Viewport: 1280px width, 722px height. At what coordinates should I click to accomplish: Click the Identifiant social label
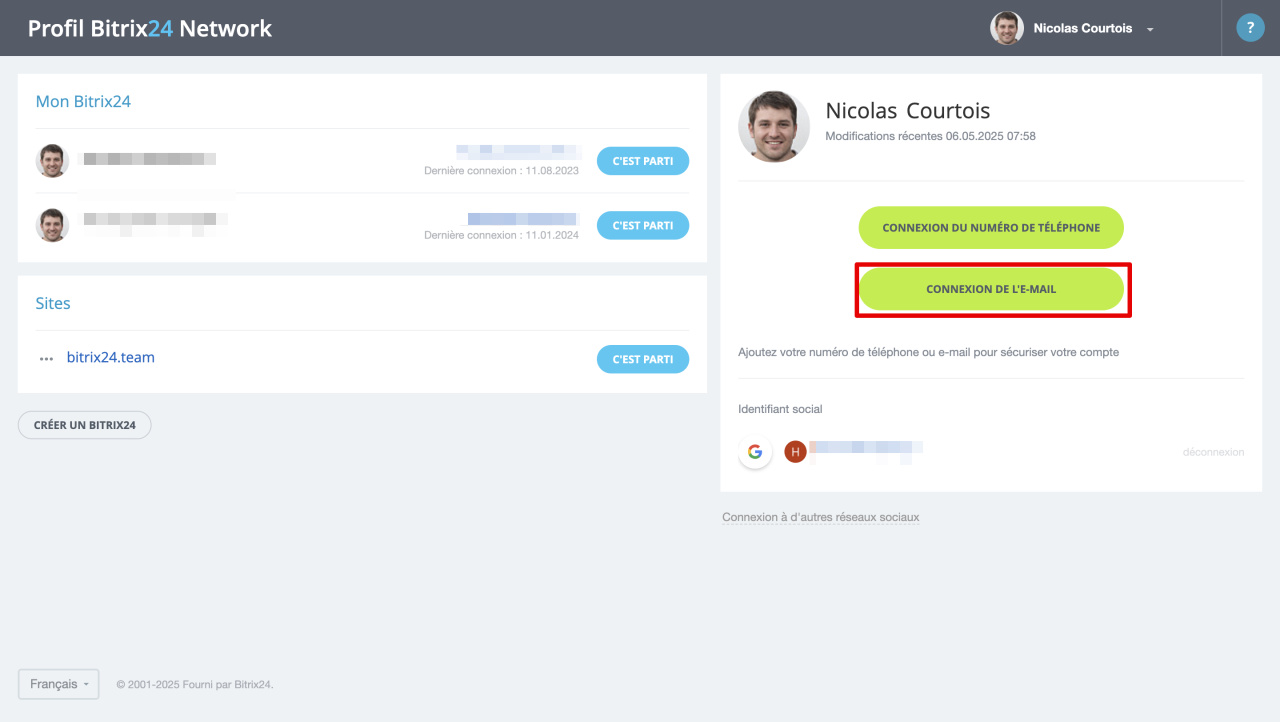coord(780,409)
